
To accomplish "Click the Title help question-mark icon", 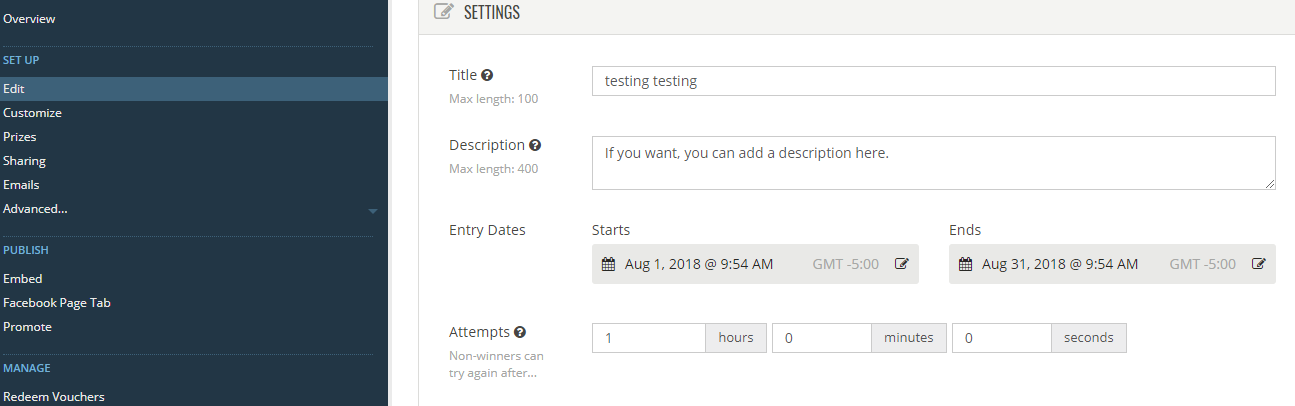I will point(487,75).
